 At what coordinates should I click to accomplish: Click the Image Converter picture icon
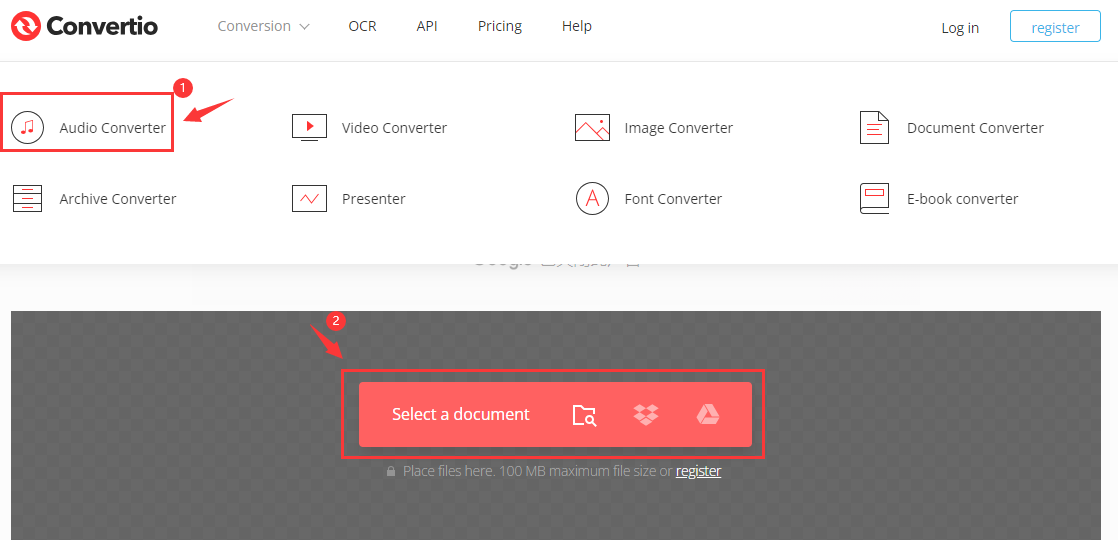pyautogui.click(x=592, y=127)
